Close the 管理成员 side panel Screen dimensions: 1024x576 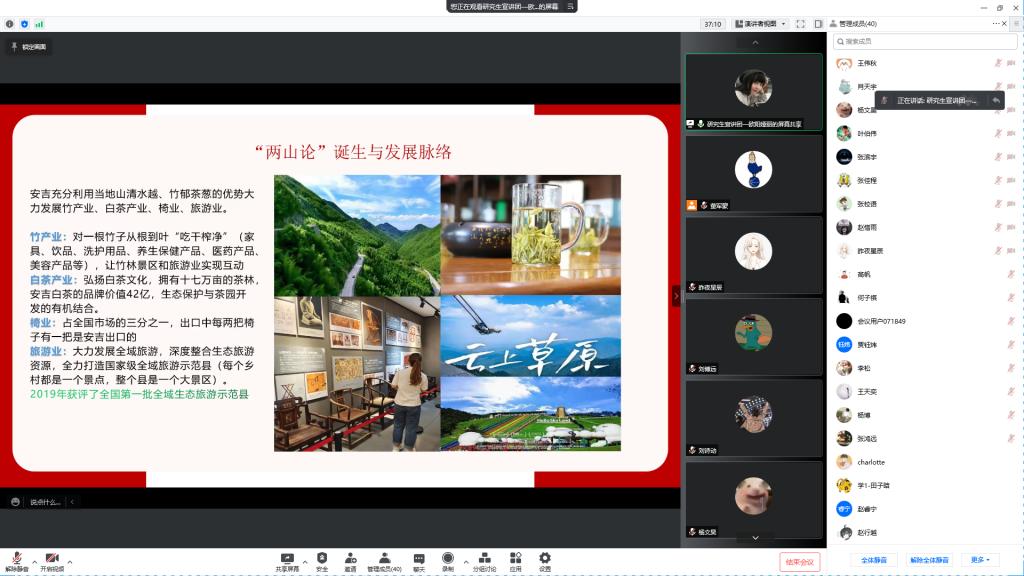pos(1005,24)
